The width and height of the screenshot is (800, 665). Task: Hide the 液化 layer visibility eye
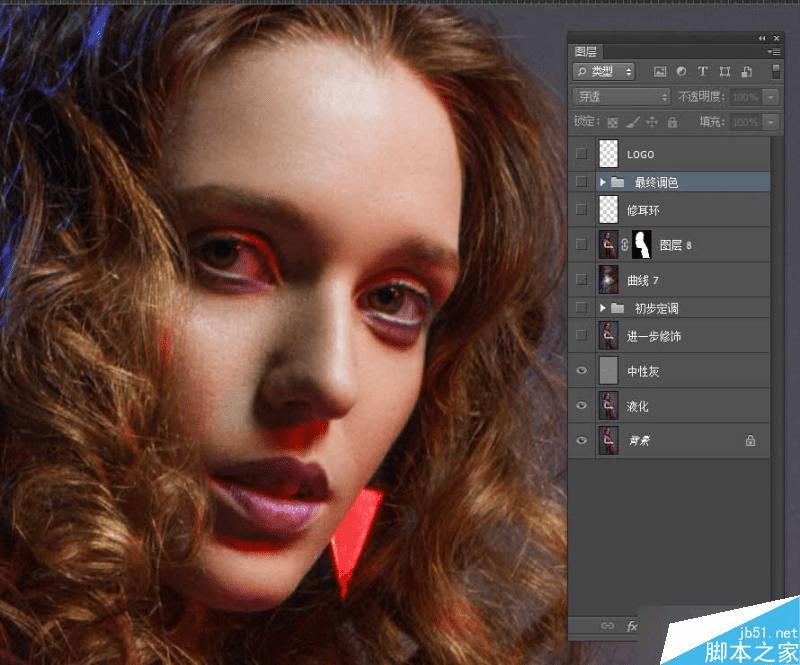(581, 405)
